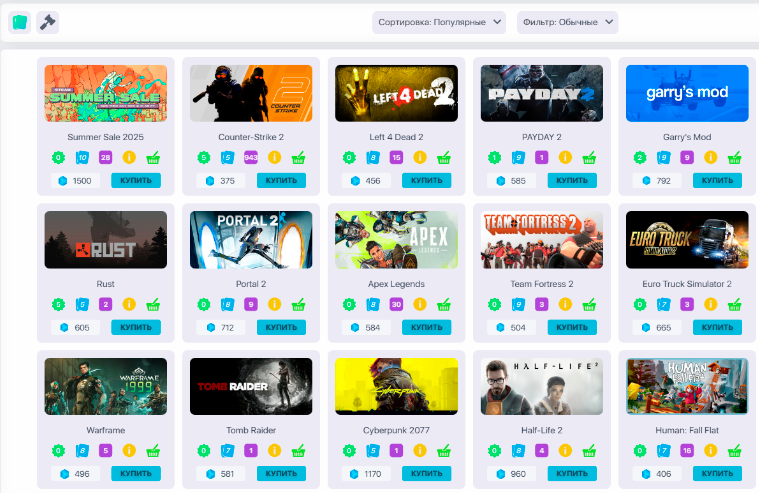Open the garry's mod banner image
Viewport: 759px width, 493px height.
click(x=687, y=93)
